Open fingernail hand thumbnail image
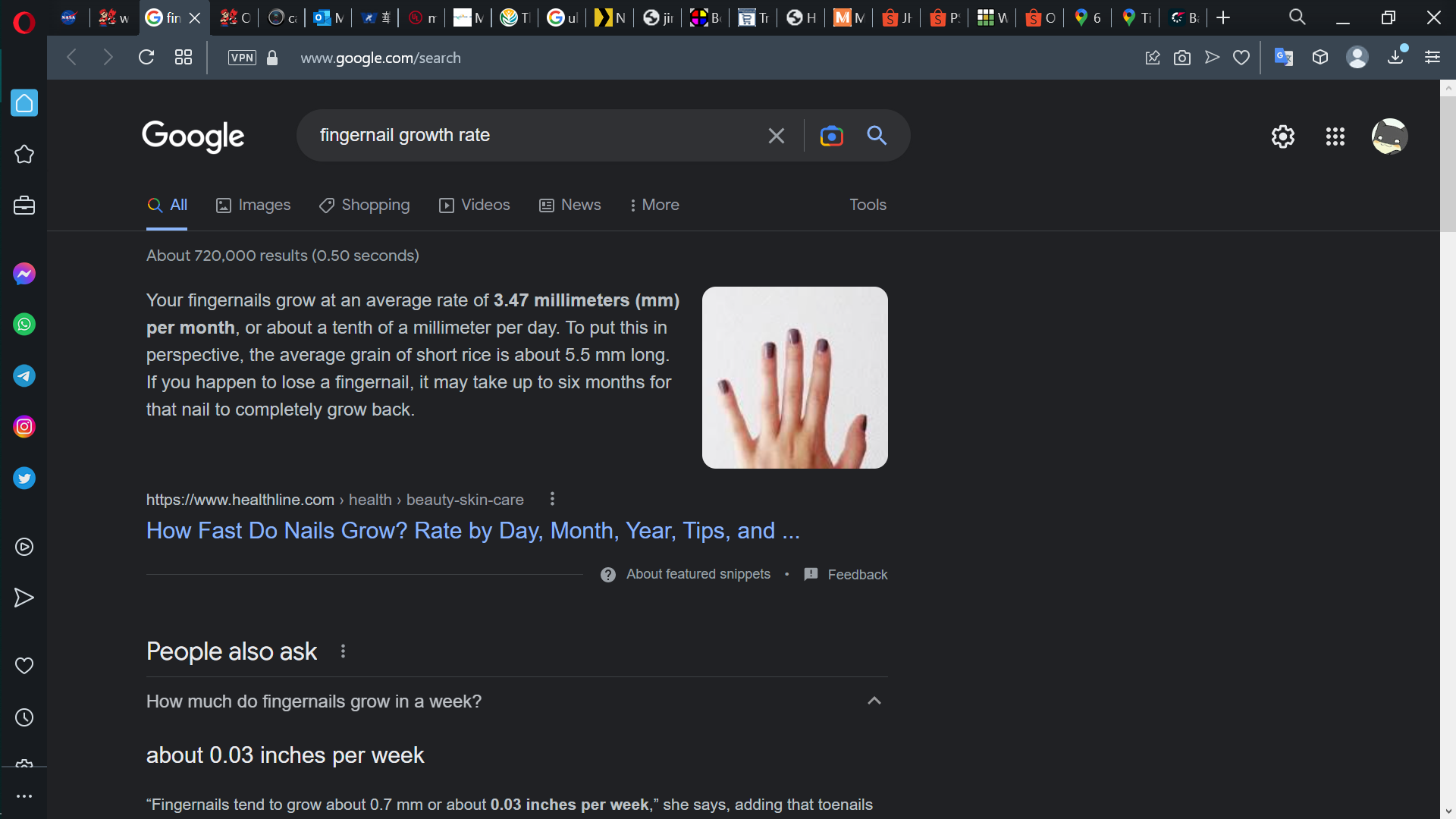This screenshot has width=1456, height=819. [795, 378]
